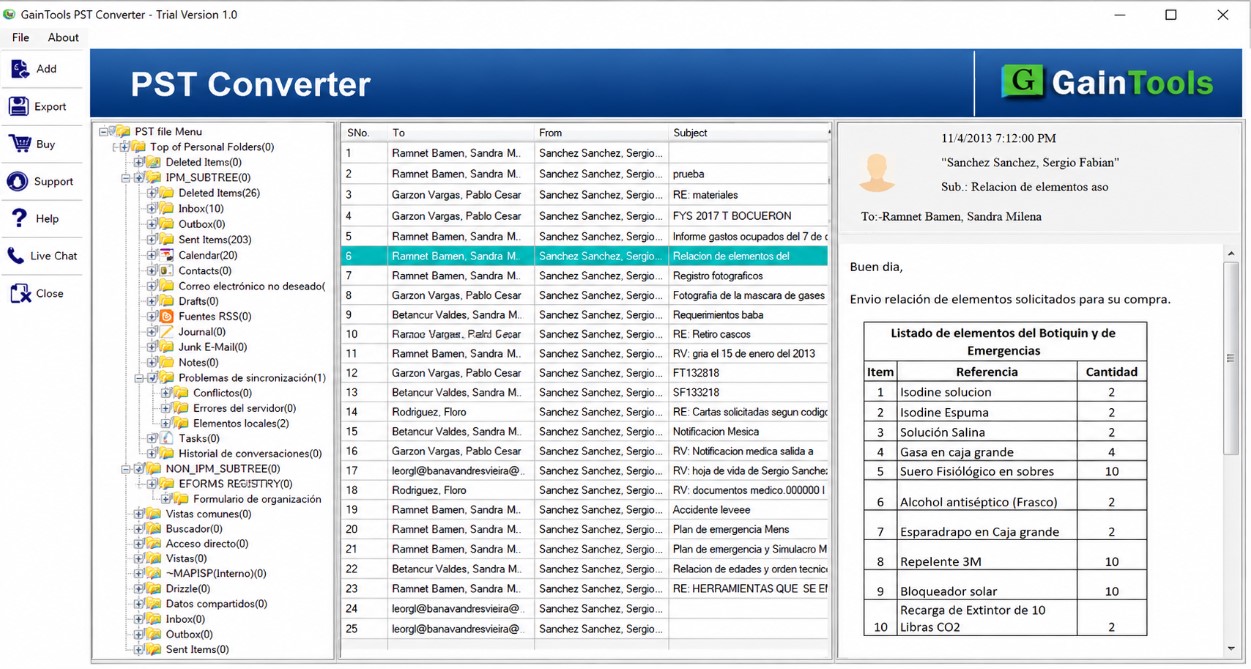1251x669 pixels.
Task: Select the Fuentes RSS(0) feed icon
Action: point(167,316)
